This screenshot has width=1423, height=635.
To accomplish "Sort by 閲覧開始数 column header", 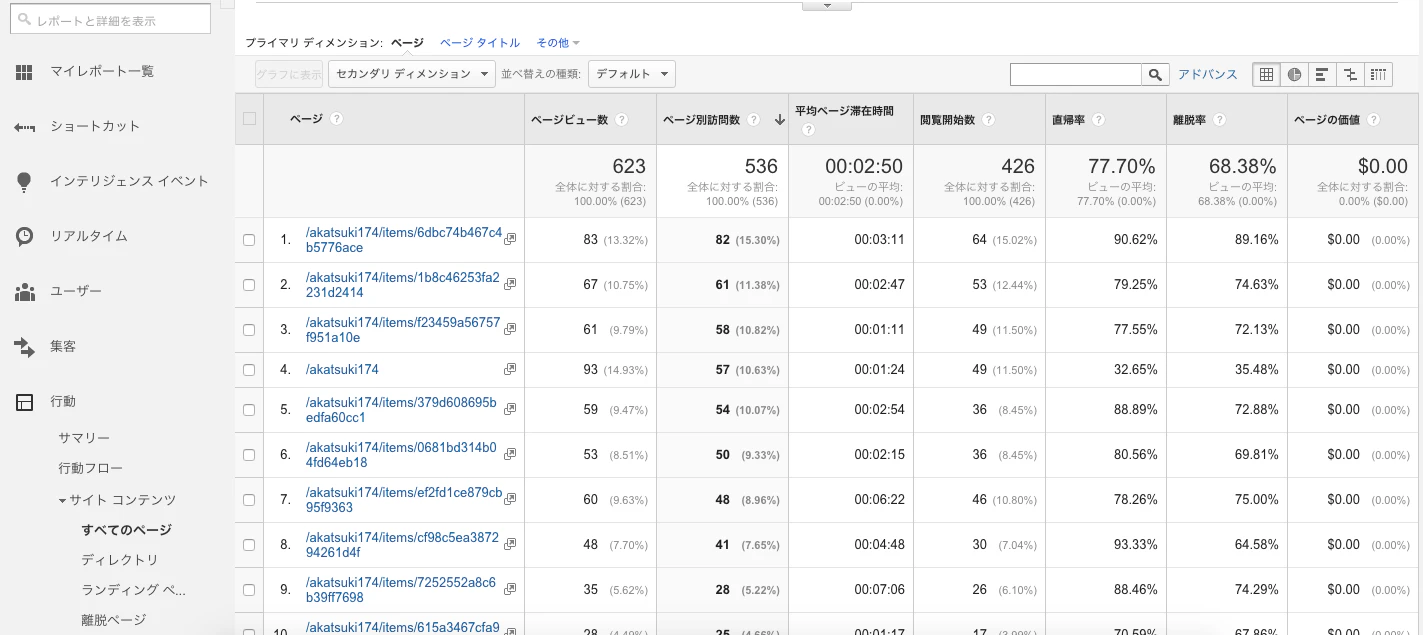I will point(948,119).
